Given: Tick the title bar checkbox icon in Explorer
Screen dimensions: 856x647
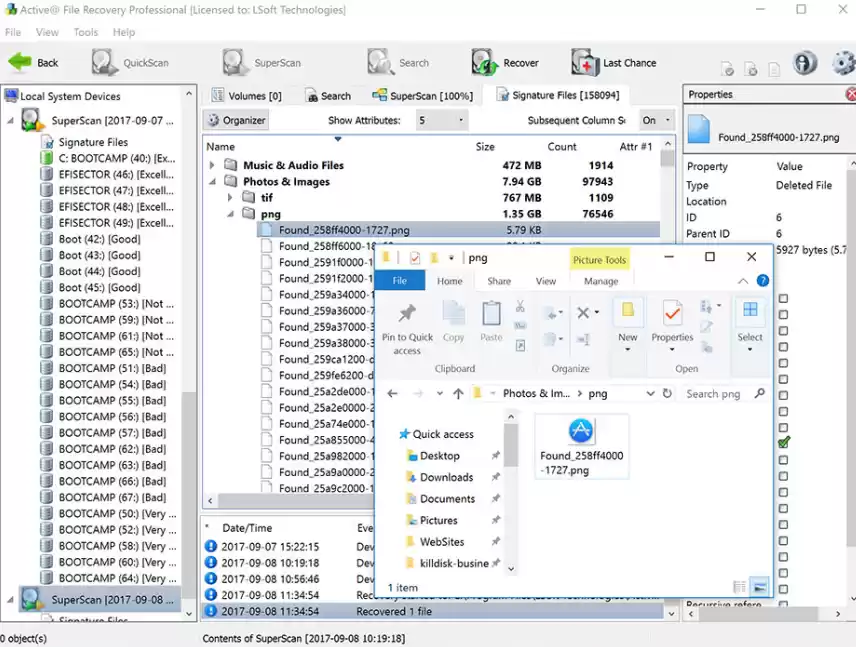Looking at the screenshot, I should pos(414,259).
